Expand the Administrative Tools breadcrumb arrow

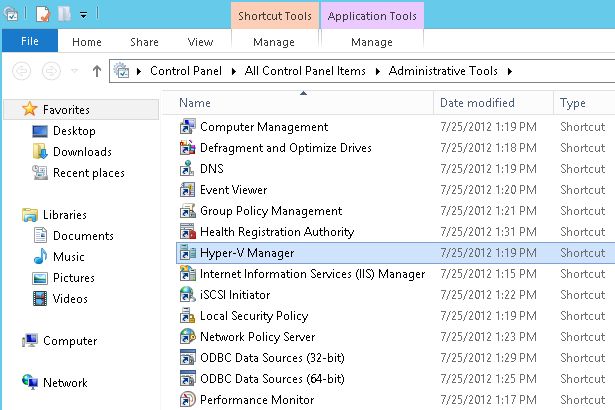click(509, 71)
